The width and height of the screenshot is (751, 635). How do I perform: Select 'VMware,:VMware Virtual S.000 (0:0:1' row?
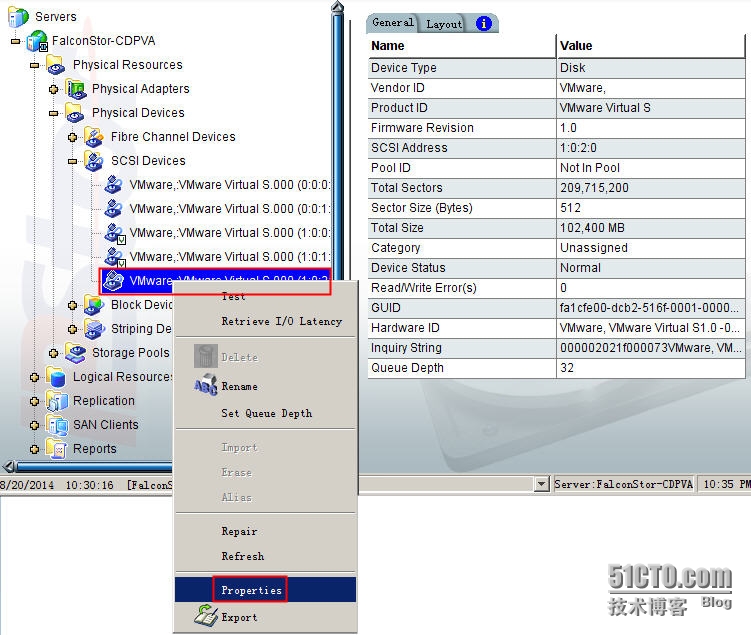[x=216, y=209]
